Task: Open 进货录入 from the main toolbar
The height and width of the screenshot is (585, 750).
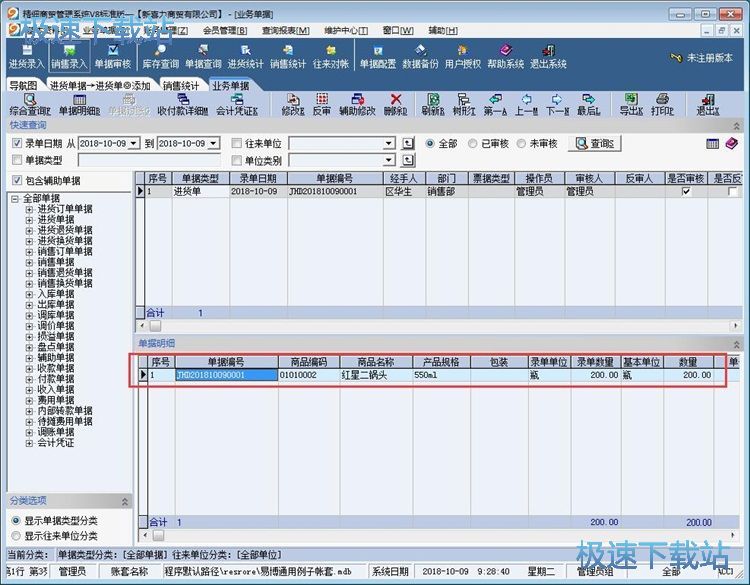Action: [x=26, y=56]
